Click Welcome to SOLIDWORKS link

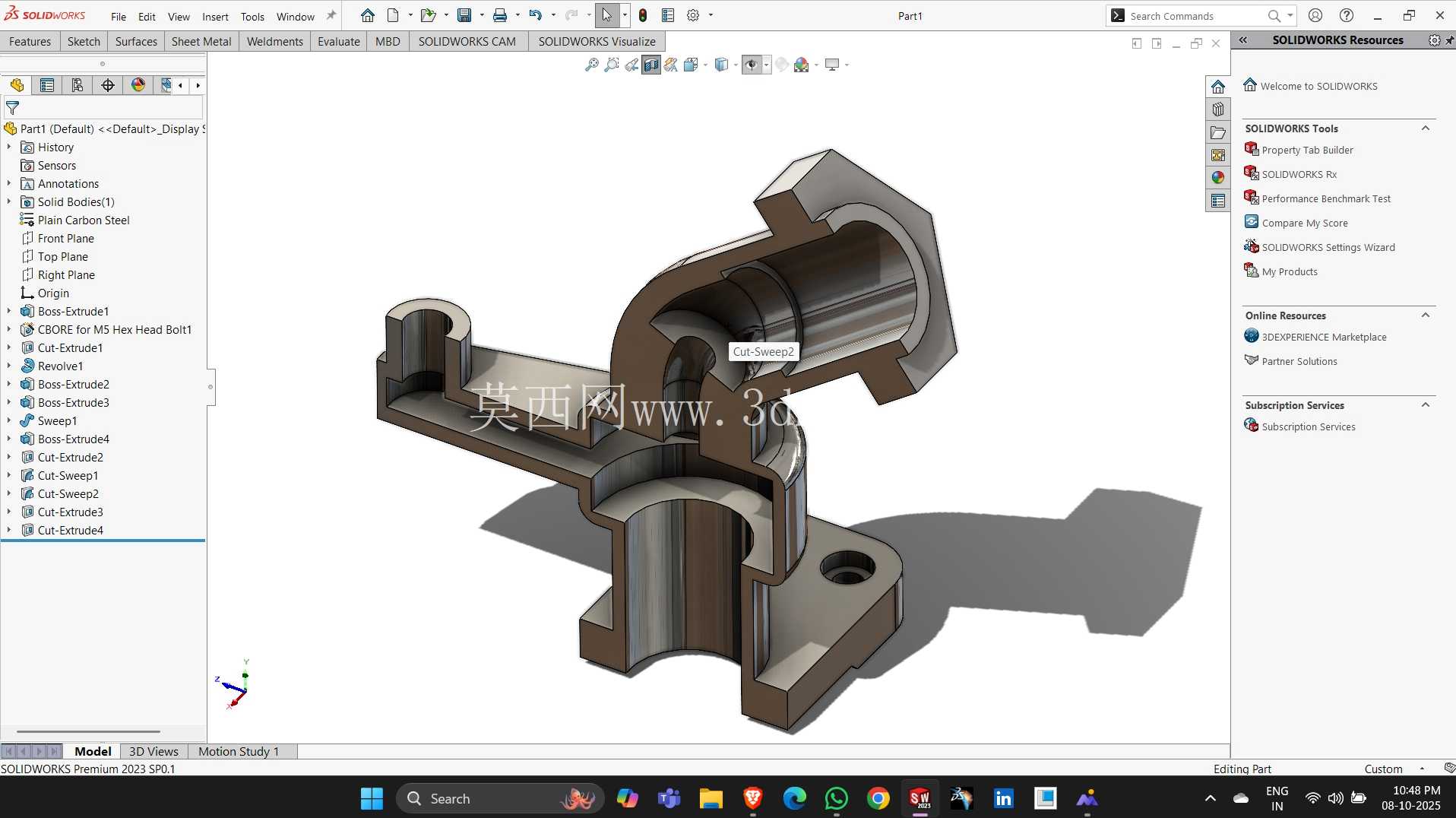1318,86
